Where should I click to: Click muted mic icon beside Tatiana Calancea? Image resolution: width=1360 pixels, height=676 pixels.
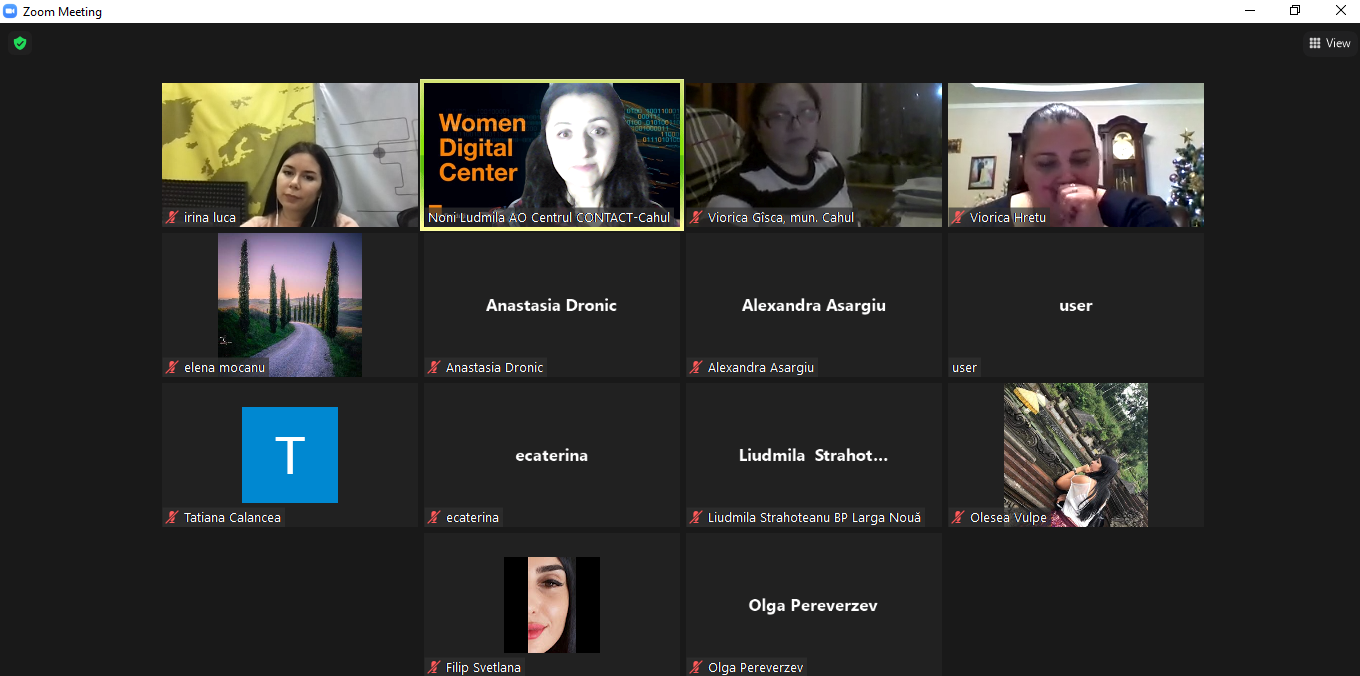coord(173,518)
